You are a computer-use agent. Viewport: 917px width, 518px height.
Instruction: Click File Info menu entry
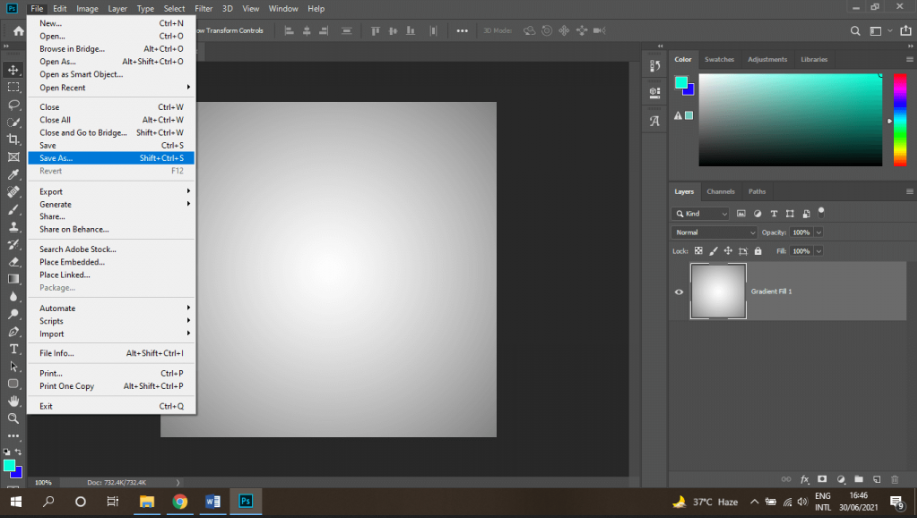point(111,353)
